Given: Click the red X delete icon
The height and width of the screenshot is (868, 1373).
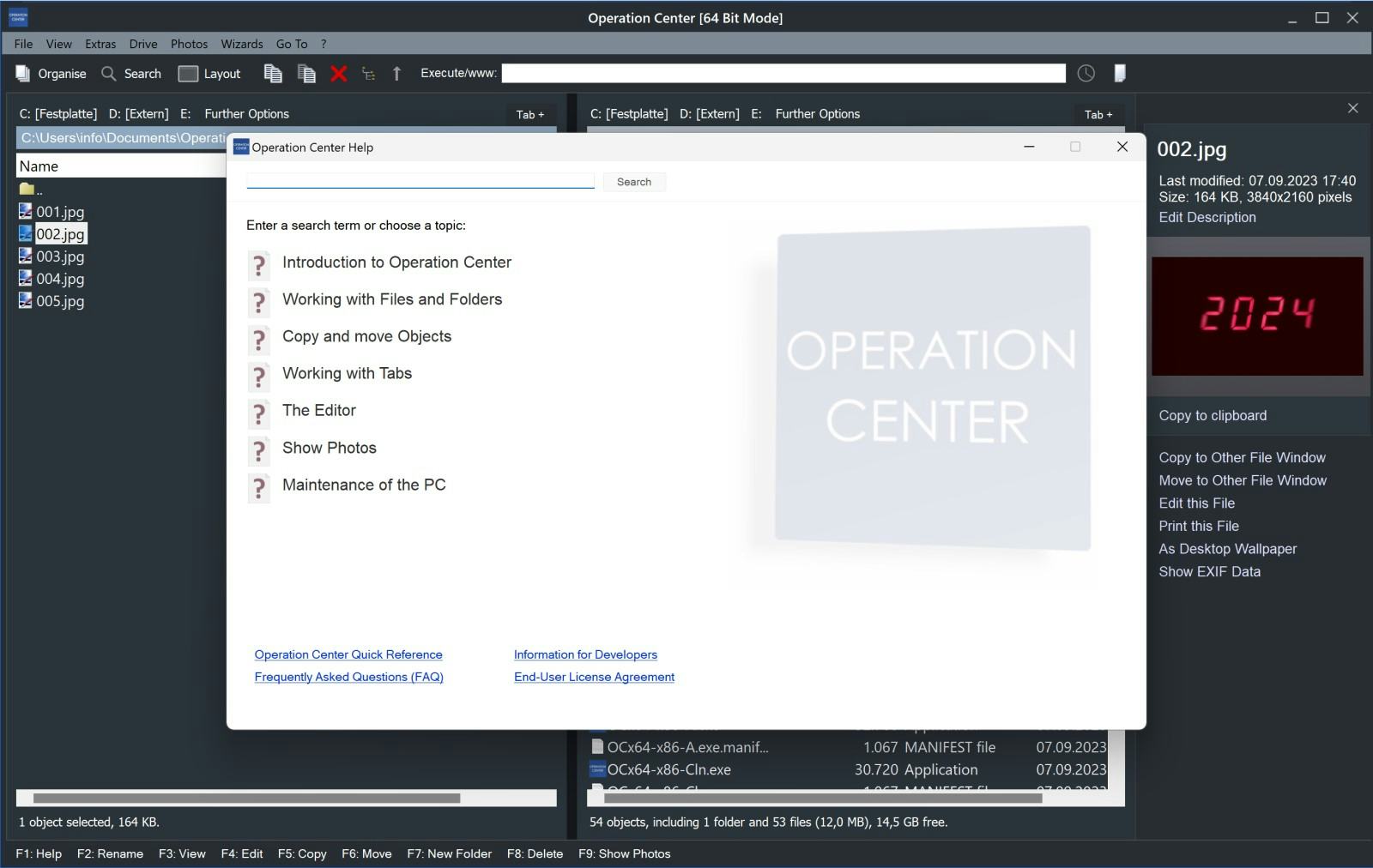Looking at the screenshot, I should [338, 74].
